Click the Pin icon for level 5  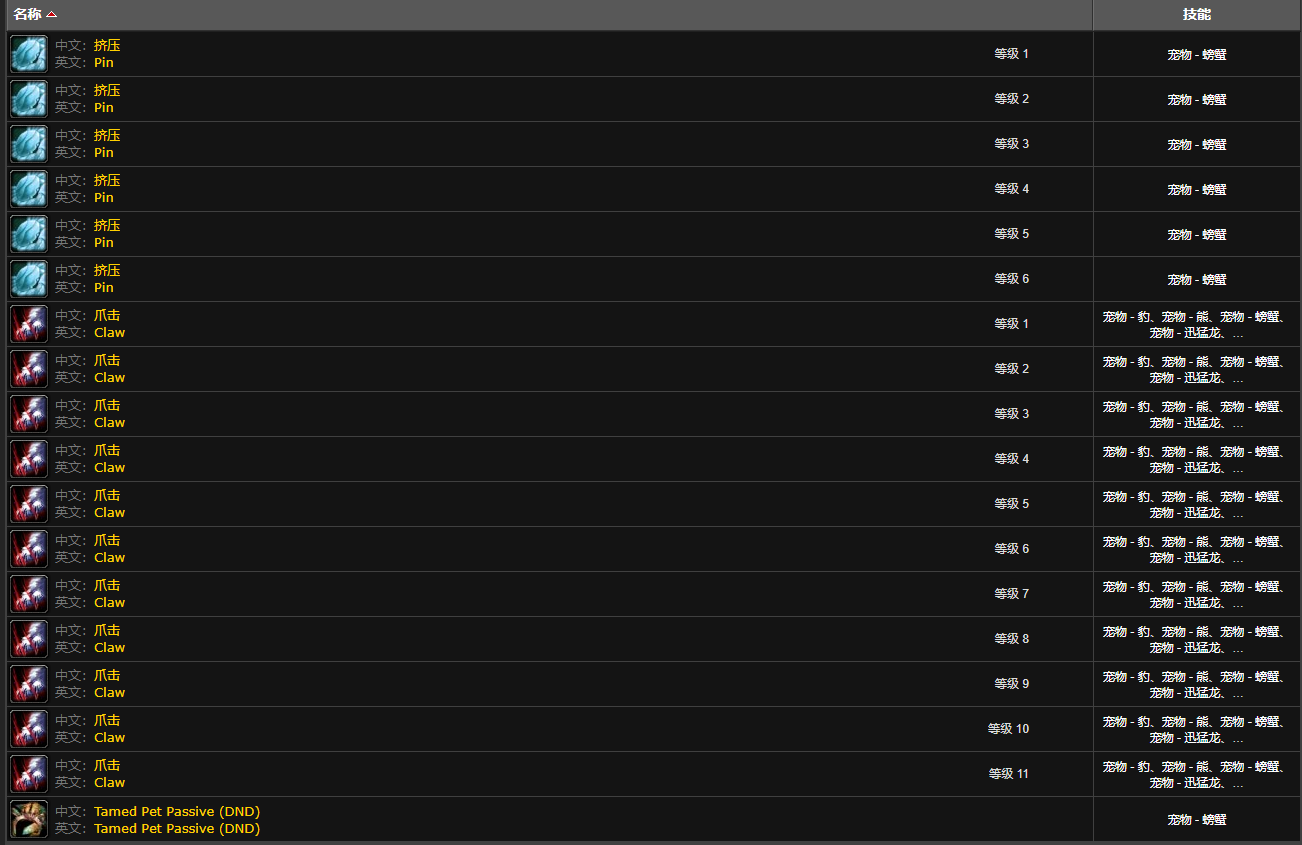coord(29,234)
